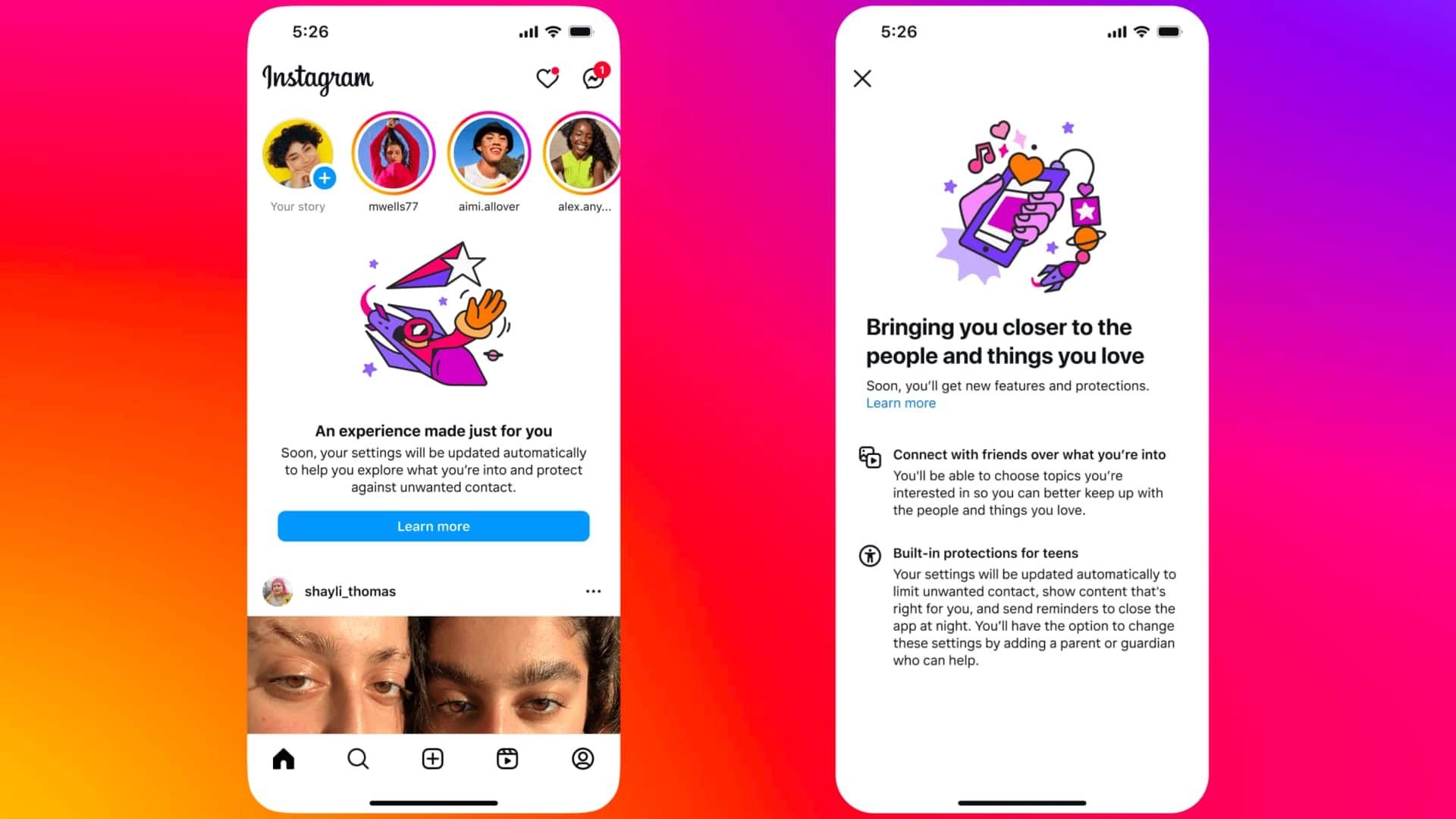The height and width of the screenshot is (819, 1456).
Task: Tap the Profile icon in navigation bar
Action: [582, 758]
